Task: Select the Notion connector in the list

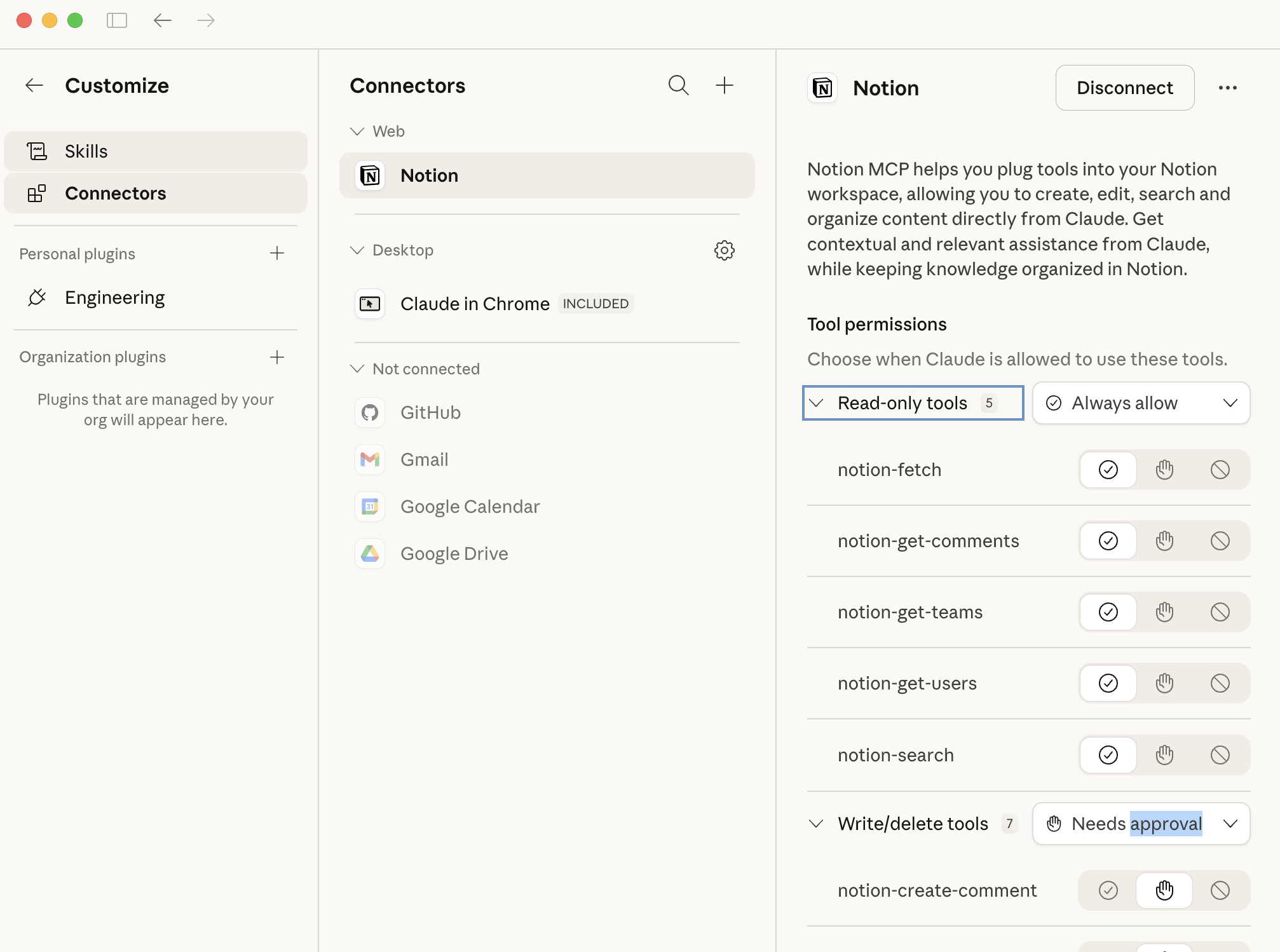Action: click(547, 175)
